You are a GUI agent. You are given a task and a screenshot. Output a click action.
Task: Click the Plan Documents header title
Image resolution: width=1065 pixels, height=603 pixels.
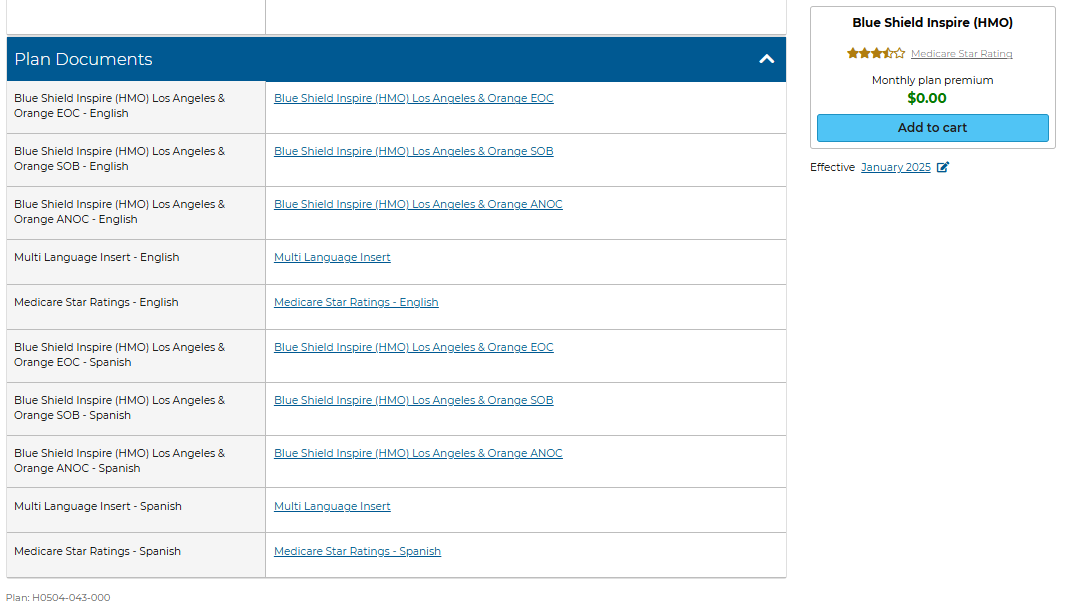click(83, 59)
